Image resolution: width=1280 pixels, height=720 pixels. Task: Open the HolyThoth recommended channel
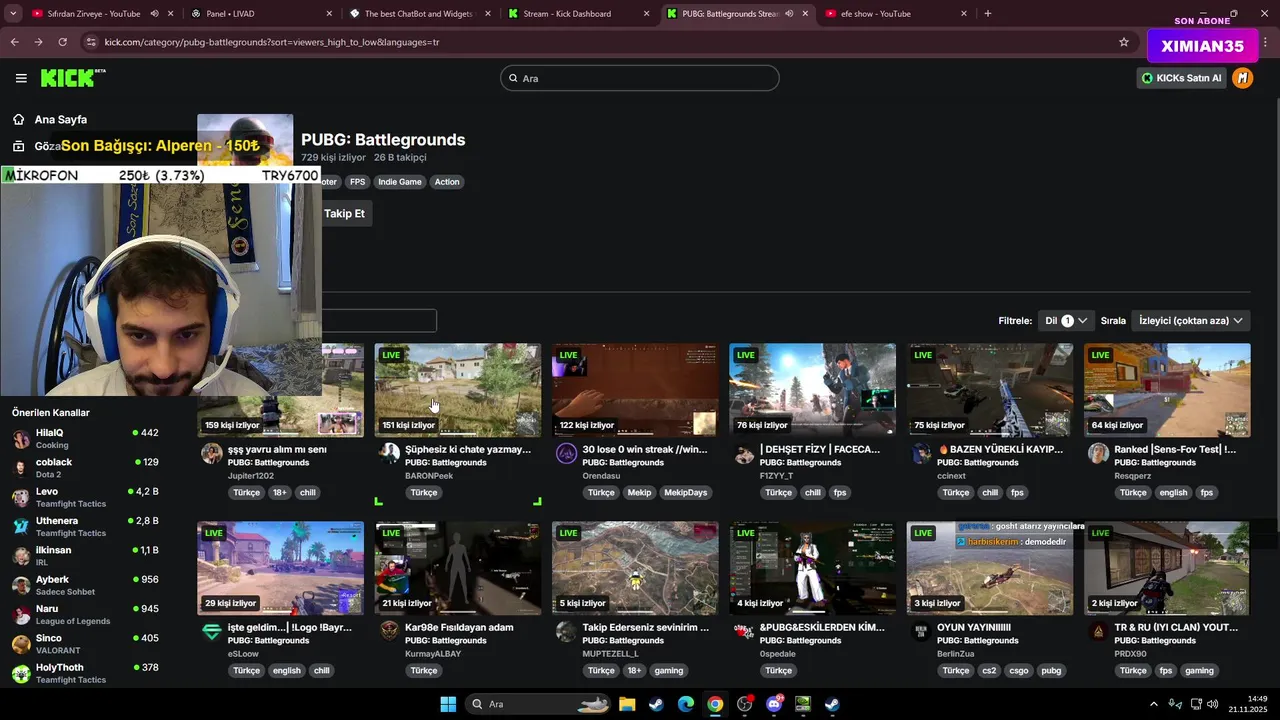coord(86,673)
